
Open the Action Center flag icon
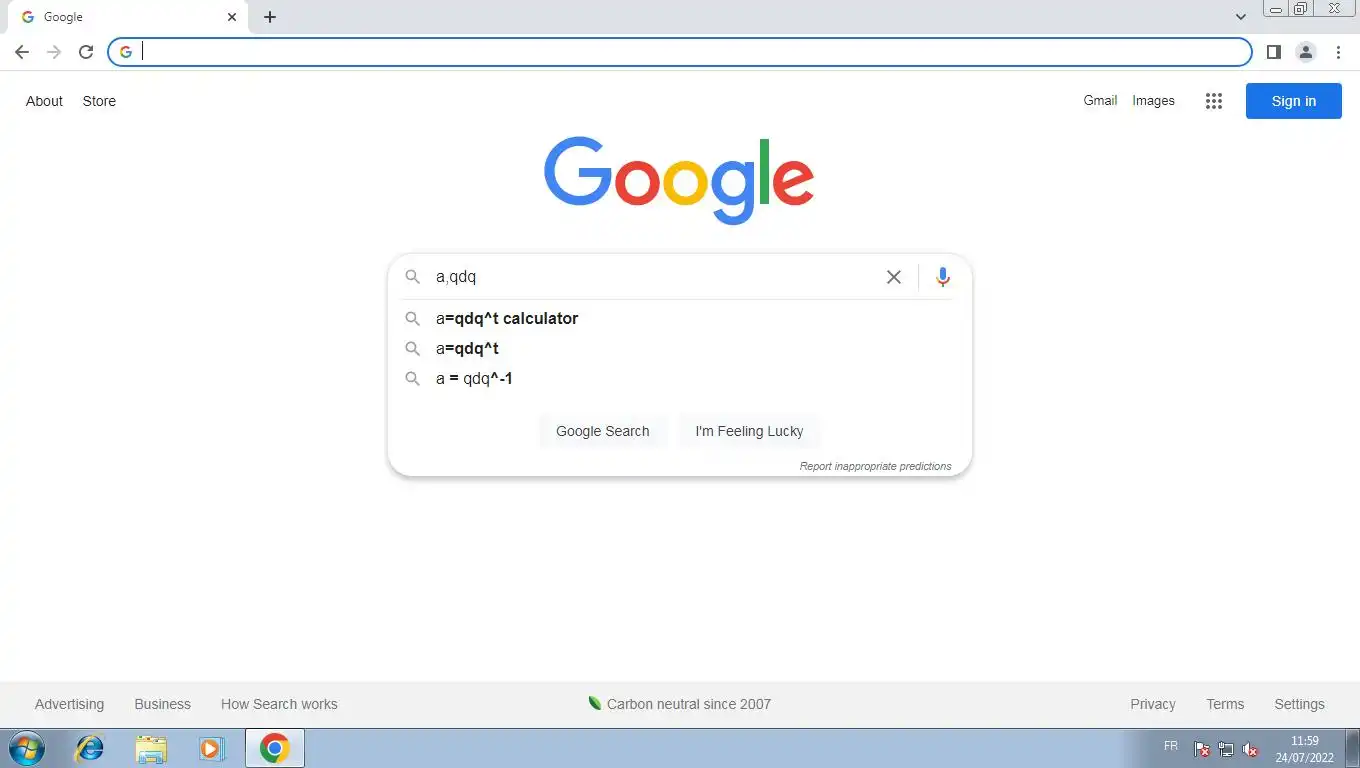[1203, 749]
